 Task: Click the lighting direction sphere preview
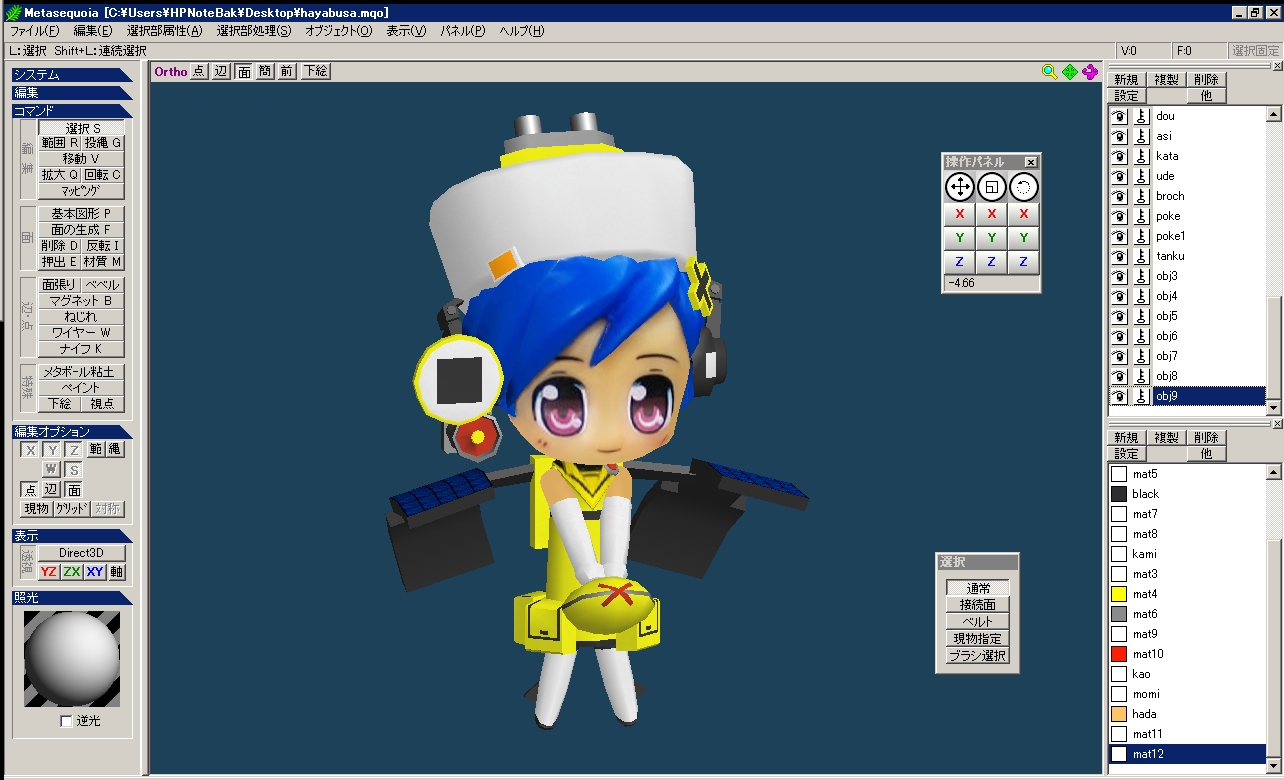click(72, 660)
